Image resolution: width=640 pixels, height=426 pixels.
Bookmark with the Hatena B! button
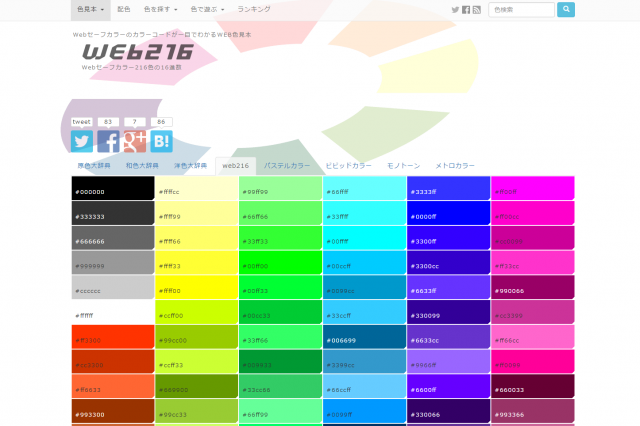[x=161, y=141]
